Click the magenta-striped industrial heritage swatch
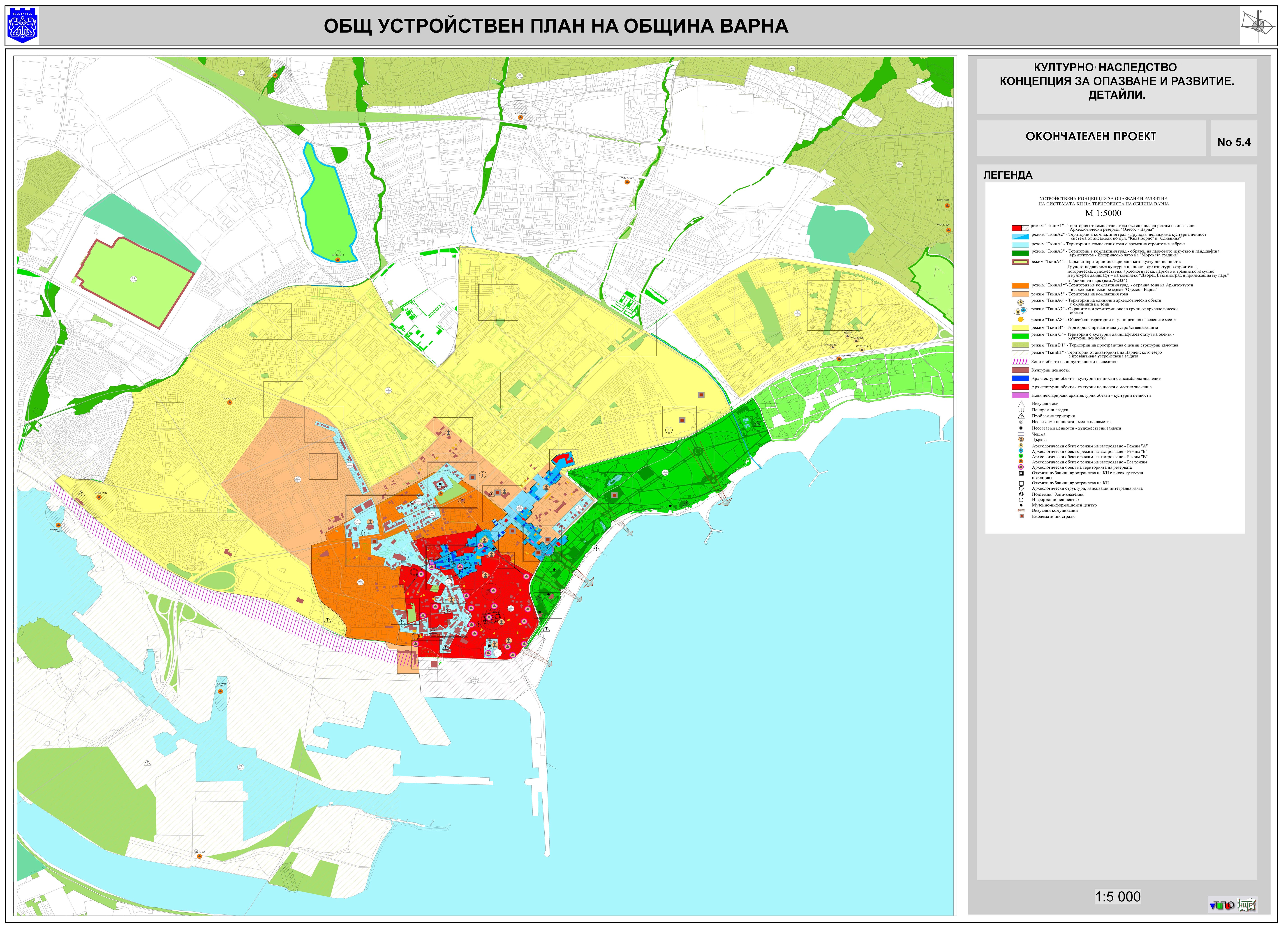The image size is (1288, 932). pyautogui.click(x=1020, y=361)
